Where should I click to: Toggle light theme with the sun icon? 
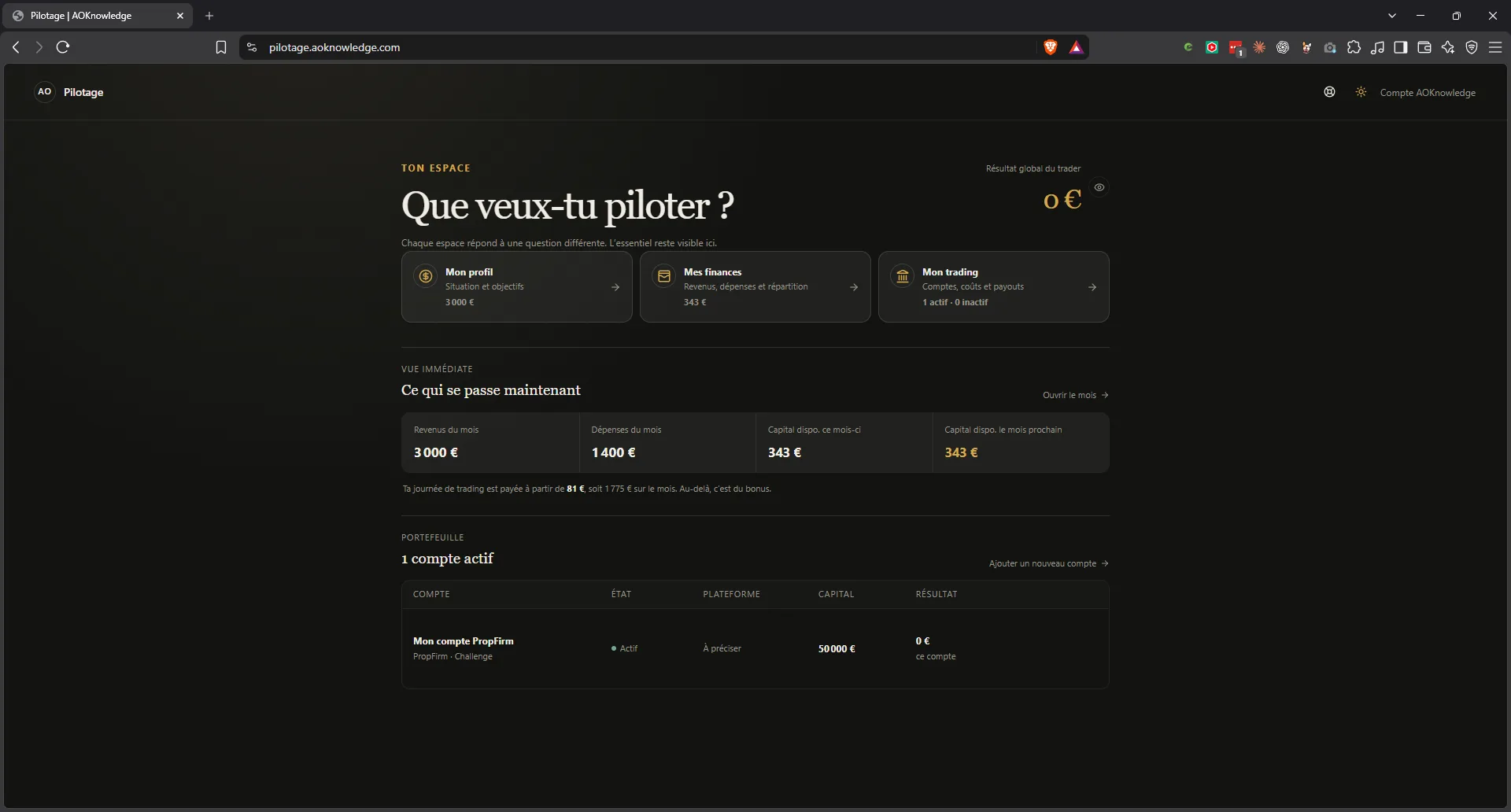pos(1361,92)
